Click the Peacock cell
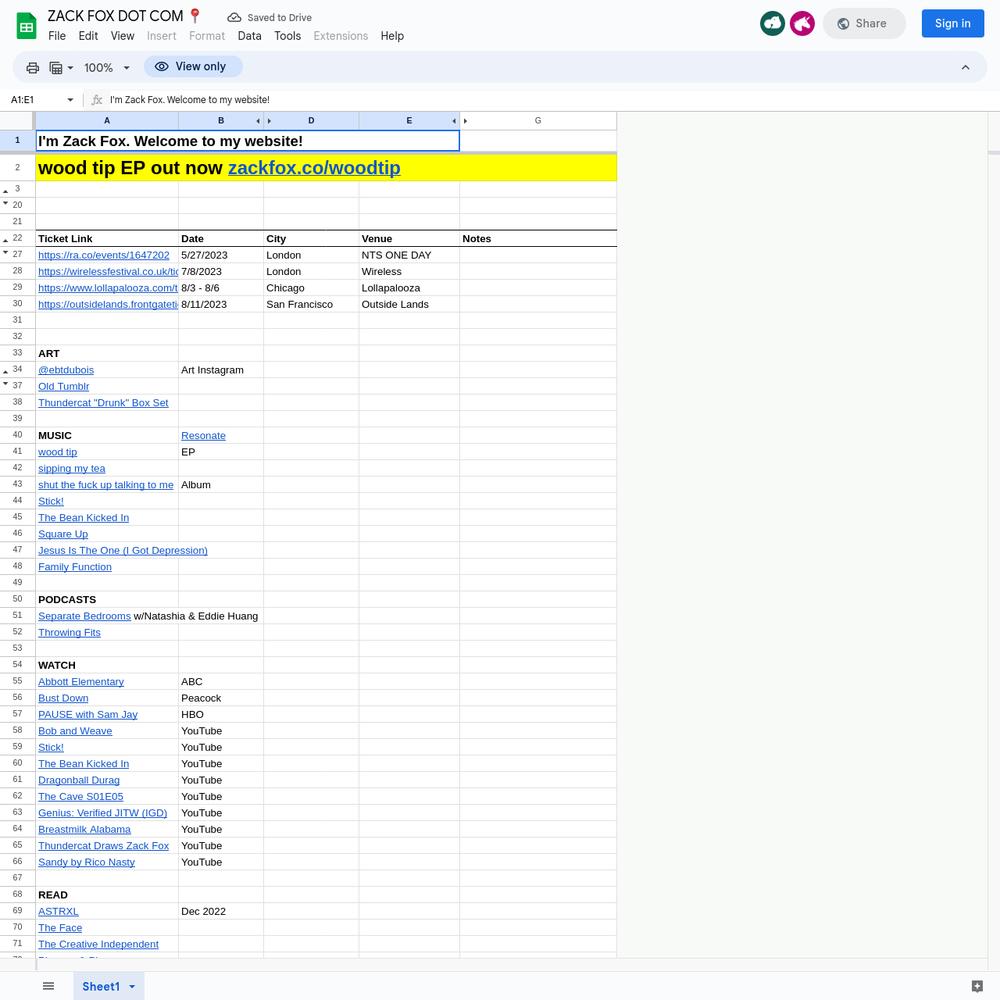The width and height of the screenshot is (1000, 1000). pyautogui.click(x=221, y=698)
